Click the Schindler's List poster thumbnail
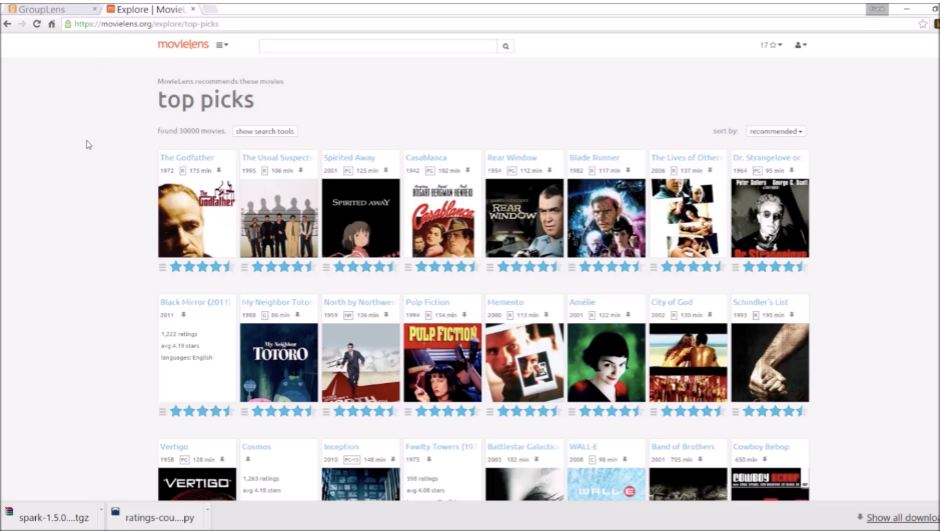Image resolution: width=940 pixels, height=531 pixels. coord(770,363)
